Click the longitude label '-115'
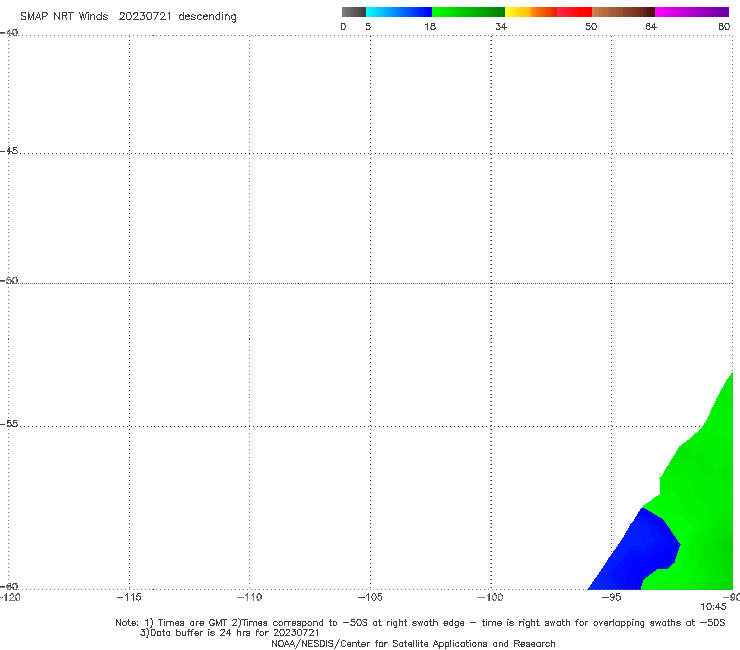This screenshot has width=740, height=650. point(129,597)
